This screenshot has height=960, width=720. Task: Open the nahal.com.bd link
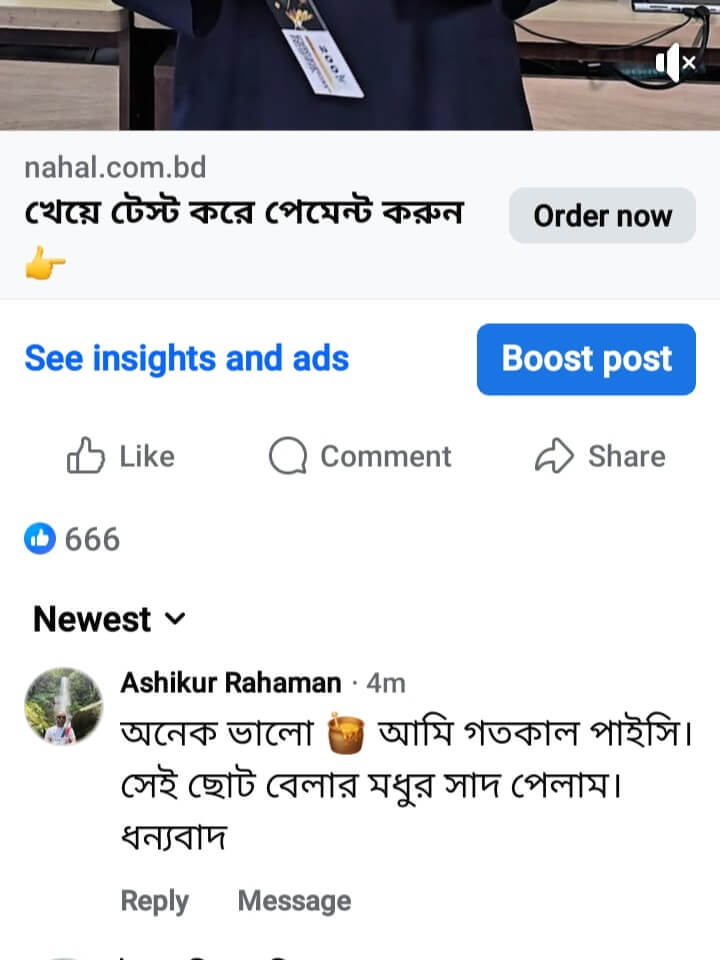115,167
